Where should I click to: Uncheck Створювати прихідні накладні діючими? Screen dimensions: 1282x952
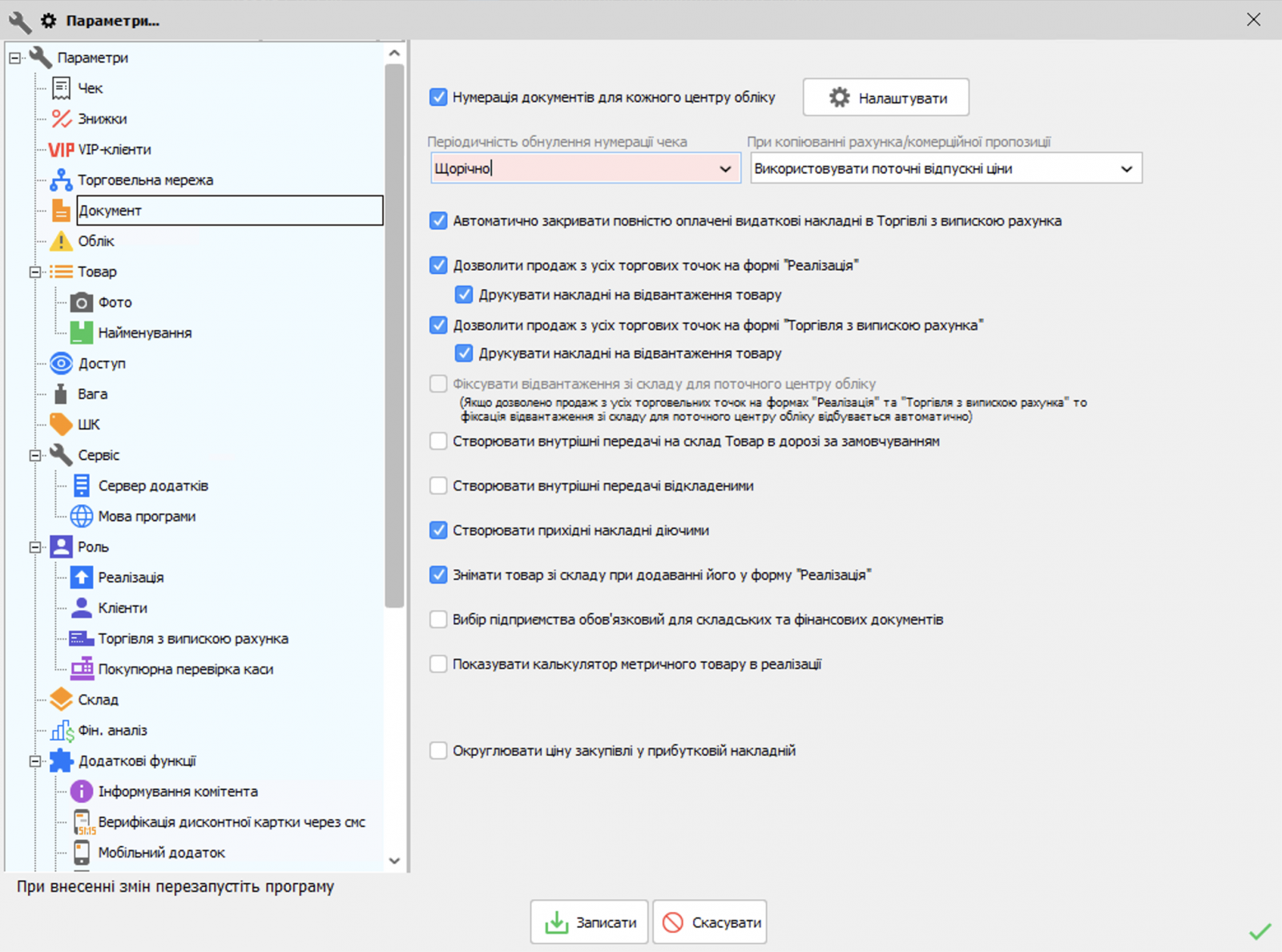pos(438,530)
